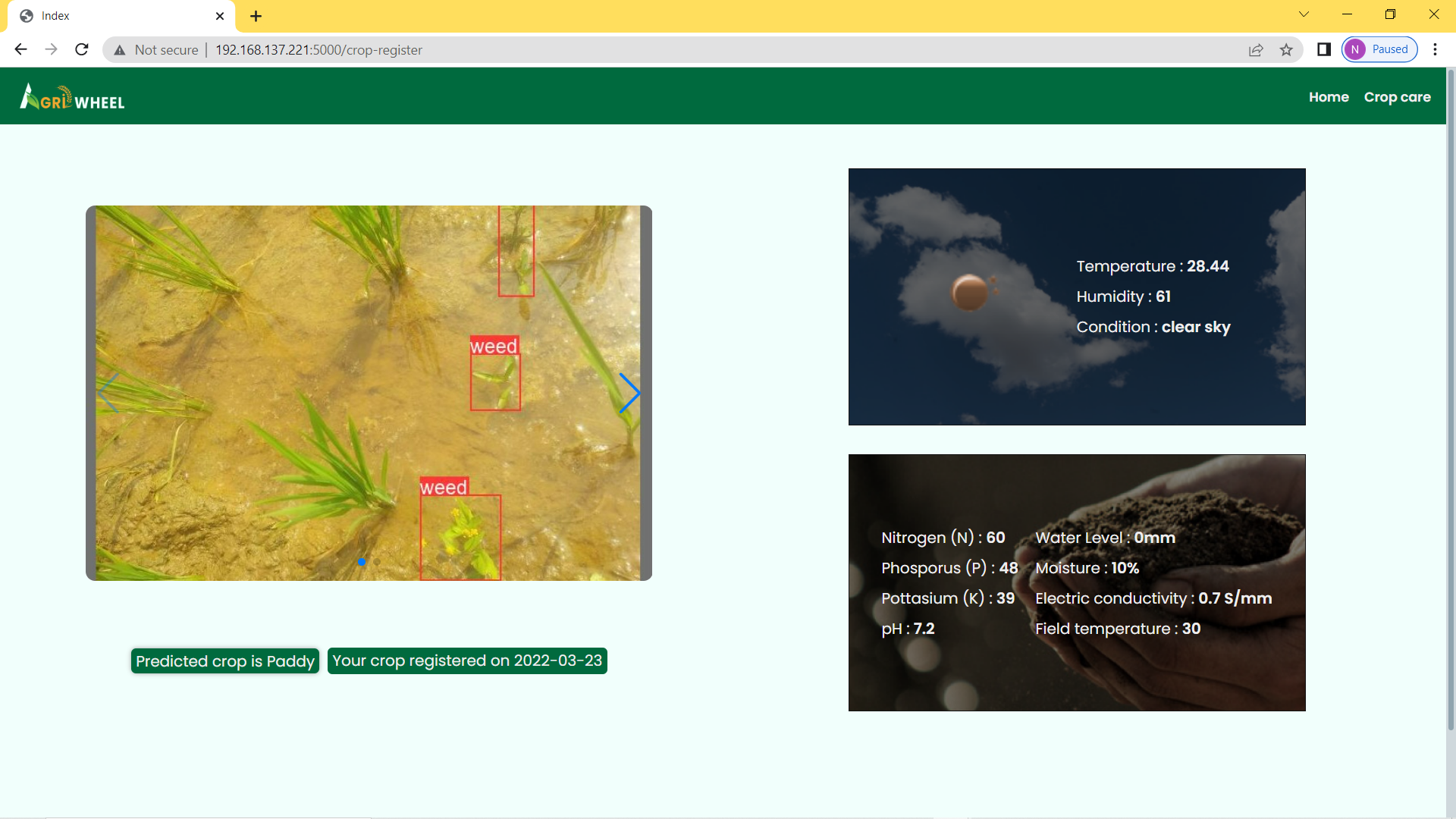Bookmark this page with the star
The image size is (1456, 819).
point(1286,50)
